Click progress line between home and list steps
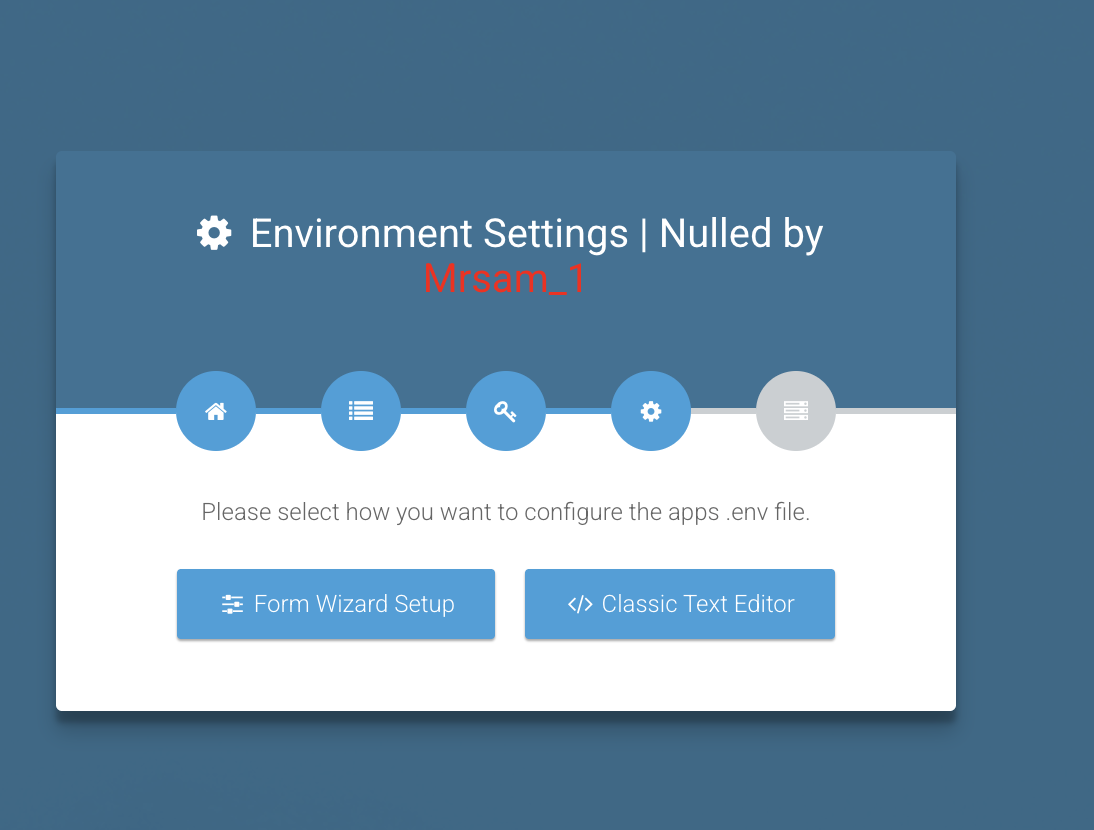The height and width of the screenshot is (830, 1094). click(288, 411)
